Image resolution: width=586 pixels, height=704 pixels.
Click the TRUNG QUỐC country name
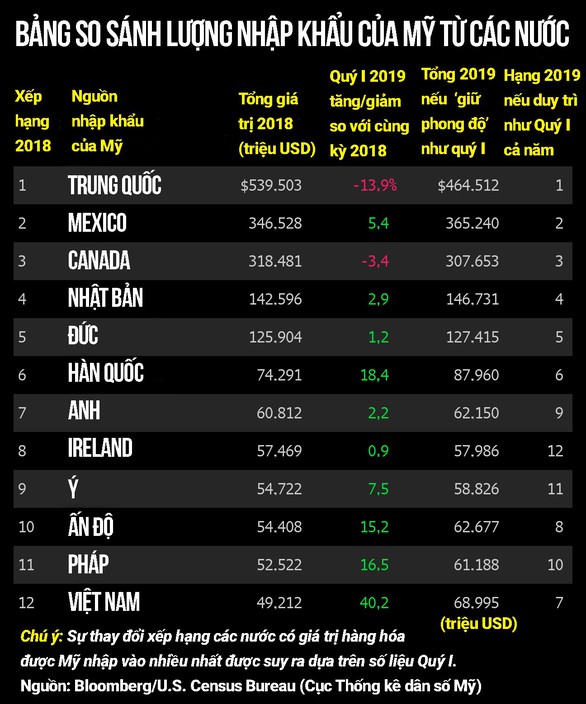point(115,185)
